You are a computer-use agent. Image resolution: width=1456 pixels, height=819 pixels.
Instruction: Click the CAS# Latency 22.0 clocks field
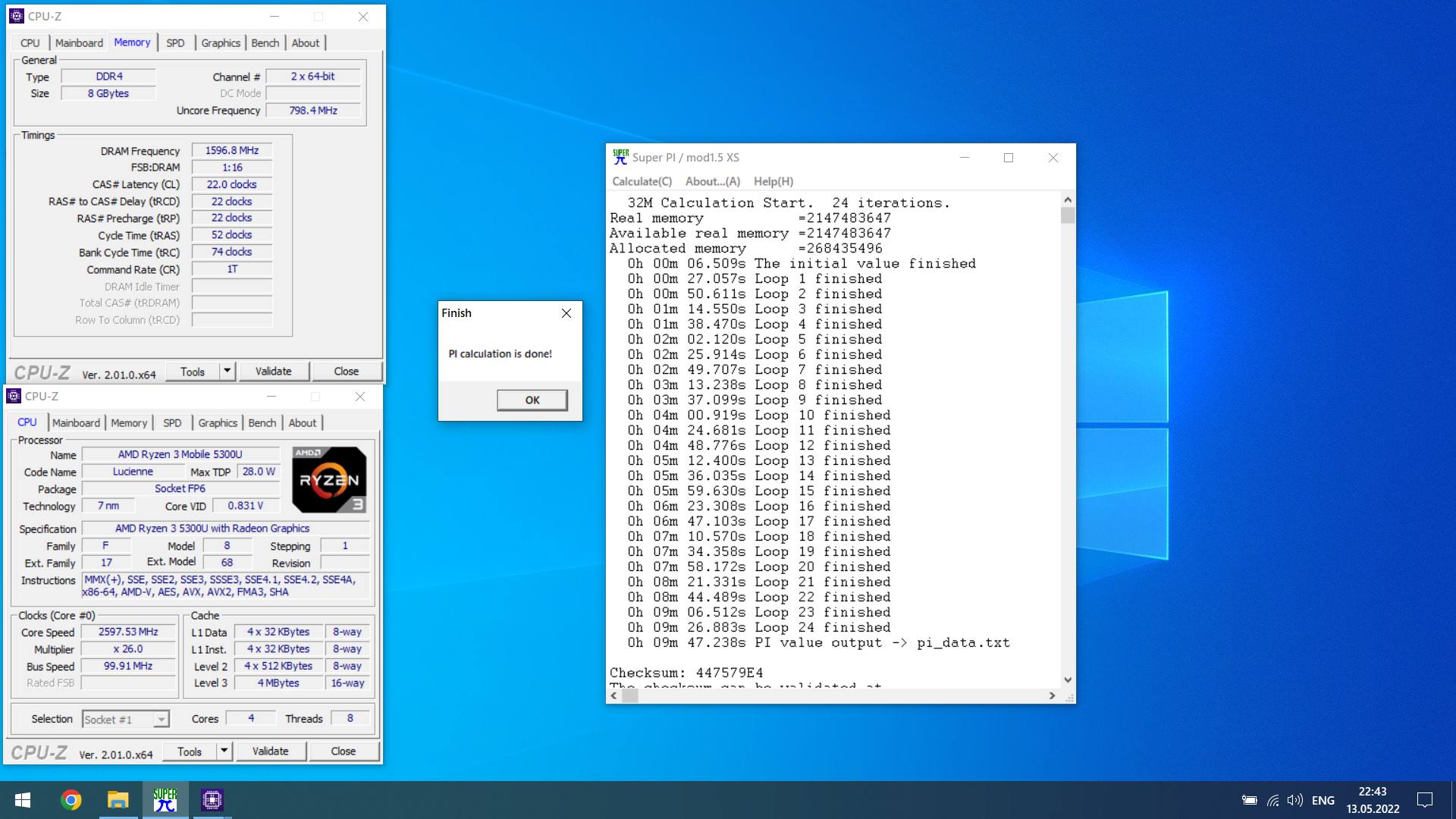[232, 184]
